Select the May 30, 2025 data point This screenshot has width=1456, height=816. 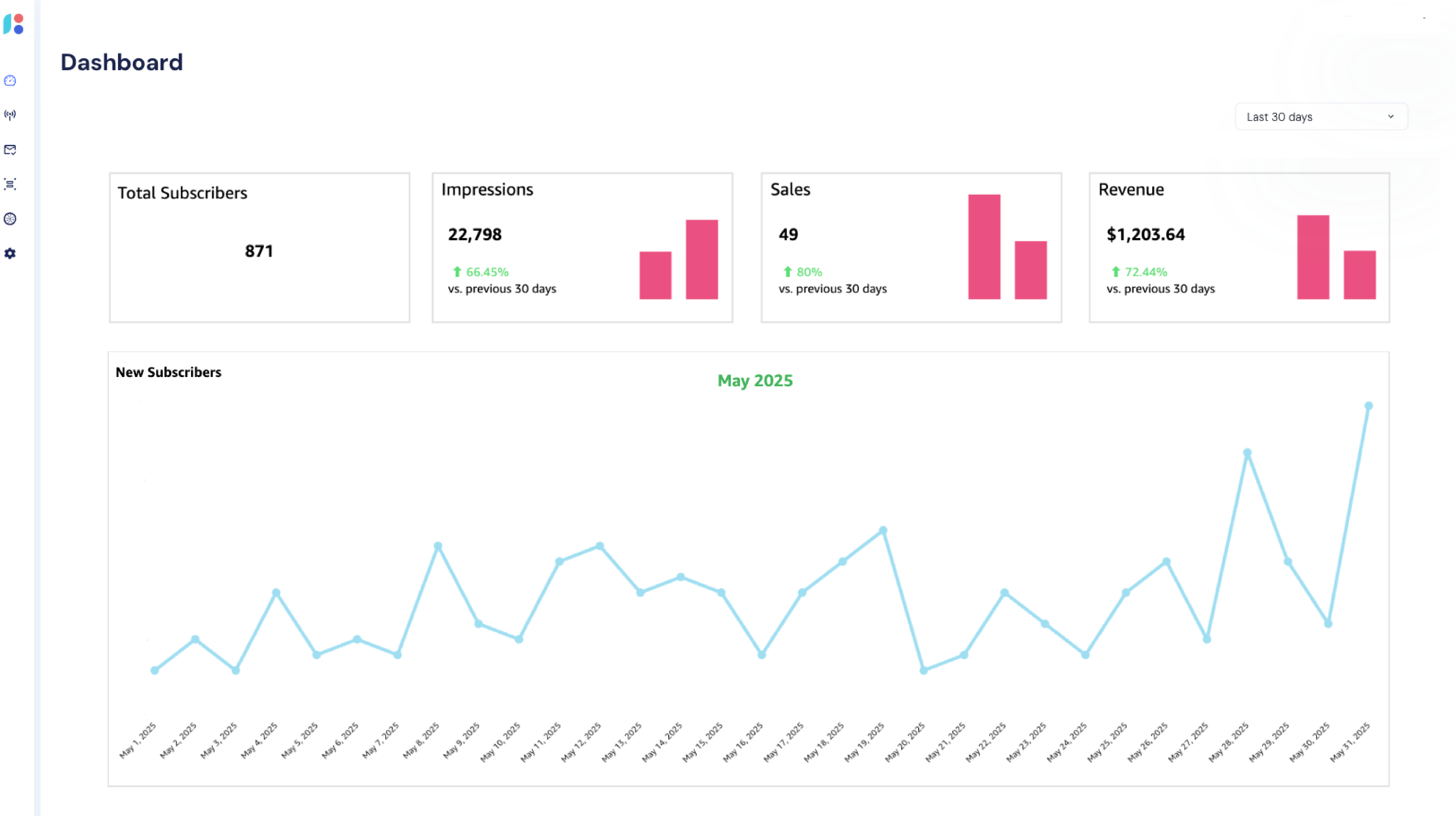pyautogui.click(x=1328, y=624)
